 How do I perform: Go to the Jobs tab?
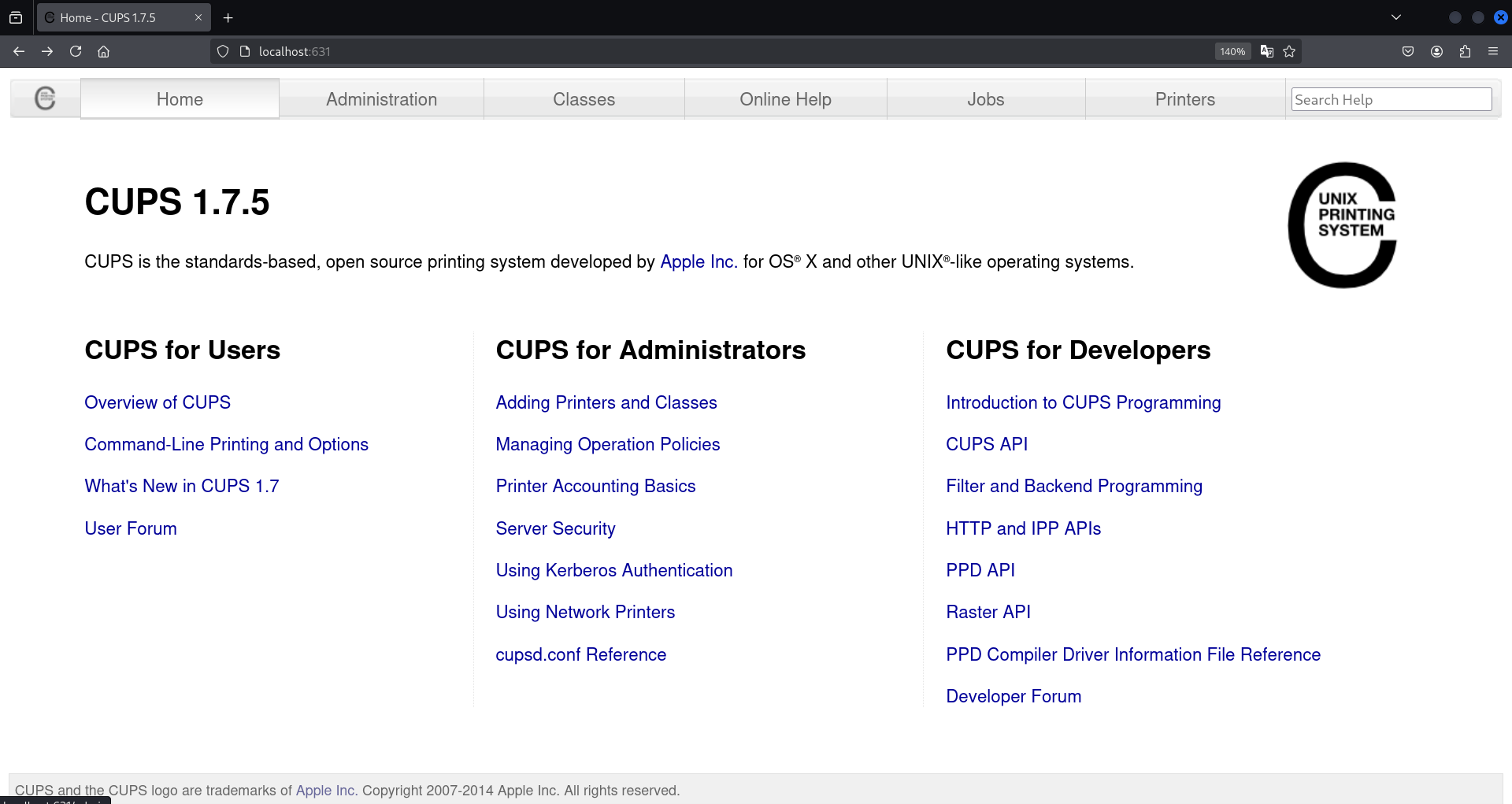(x=985, y=99)
